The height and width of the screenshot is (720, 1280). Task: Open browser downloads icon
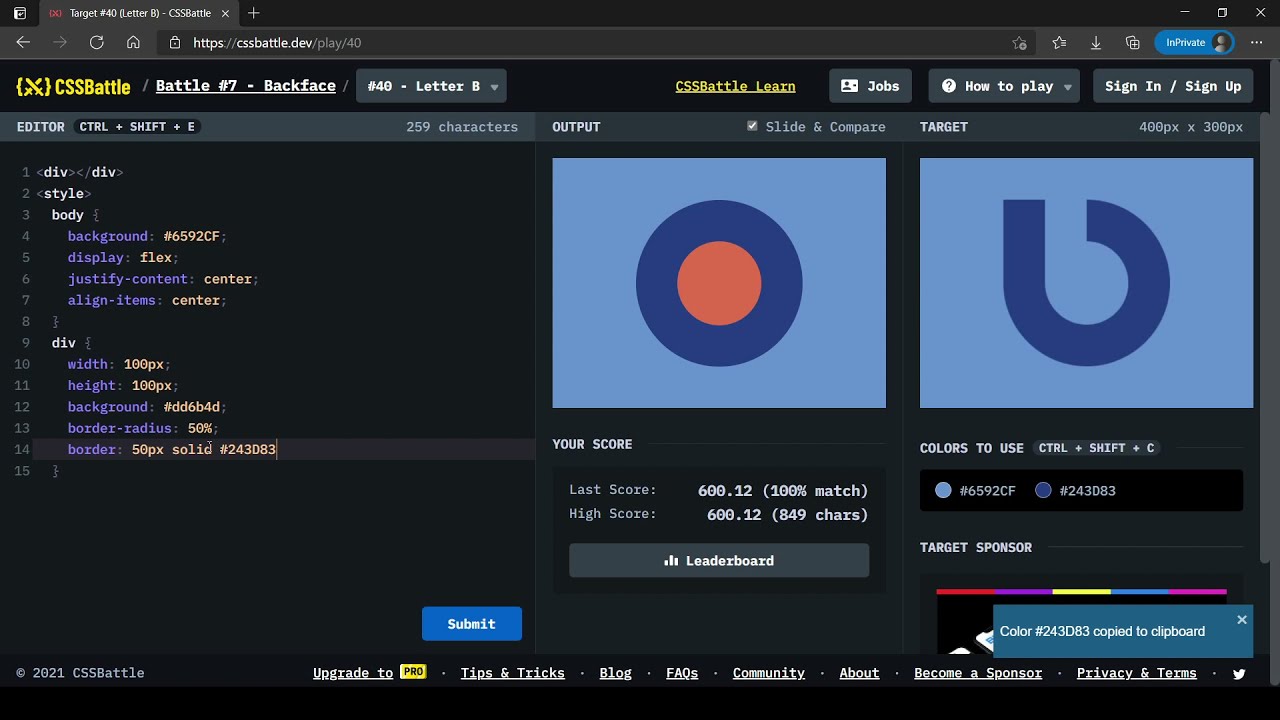coord(1096,43)
